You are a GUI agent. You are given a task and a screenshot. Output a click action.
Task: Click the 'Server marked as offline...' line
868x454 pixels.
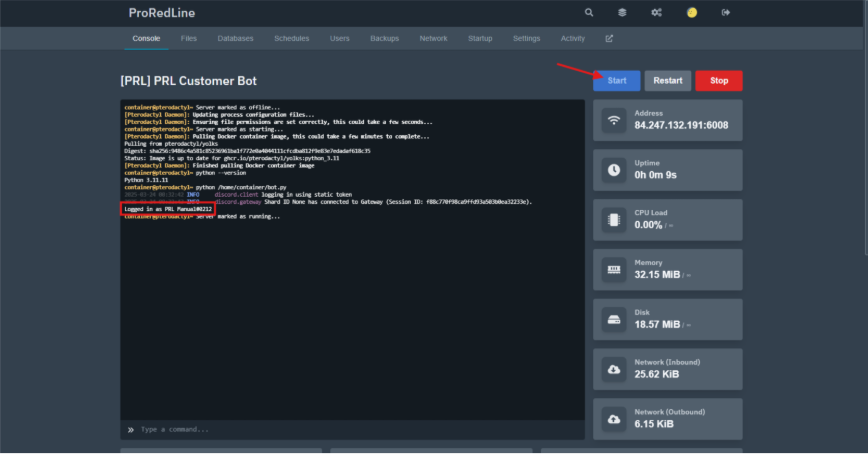pyautogui.click(x=202, y=107)
